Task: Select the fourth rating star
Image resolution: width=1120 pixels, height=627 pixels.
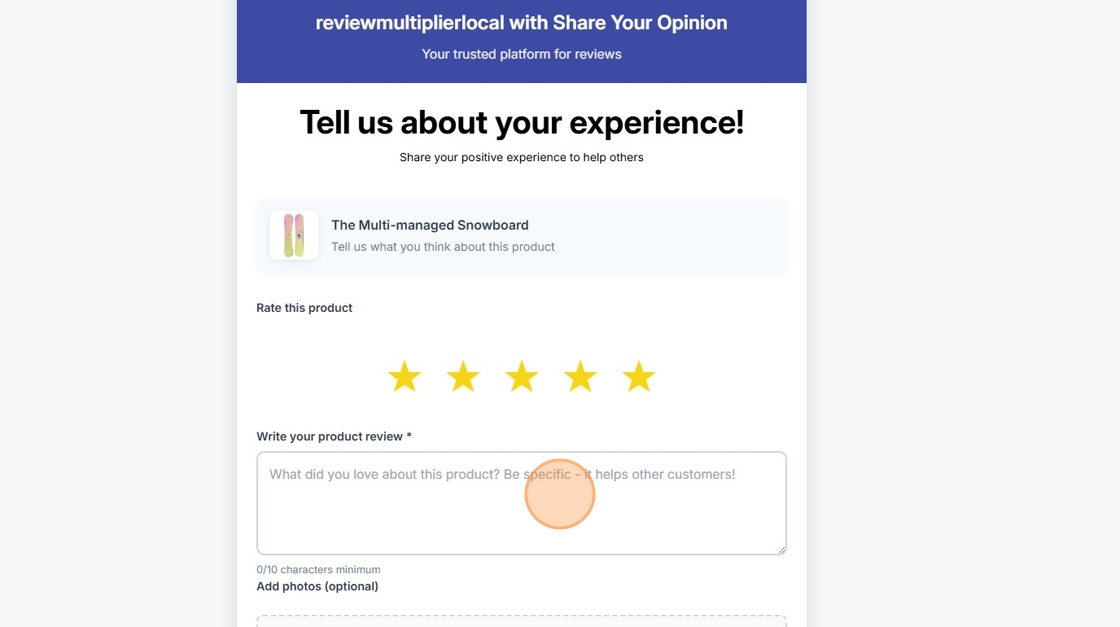Action: [x=580, y=377]
